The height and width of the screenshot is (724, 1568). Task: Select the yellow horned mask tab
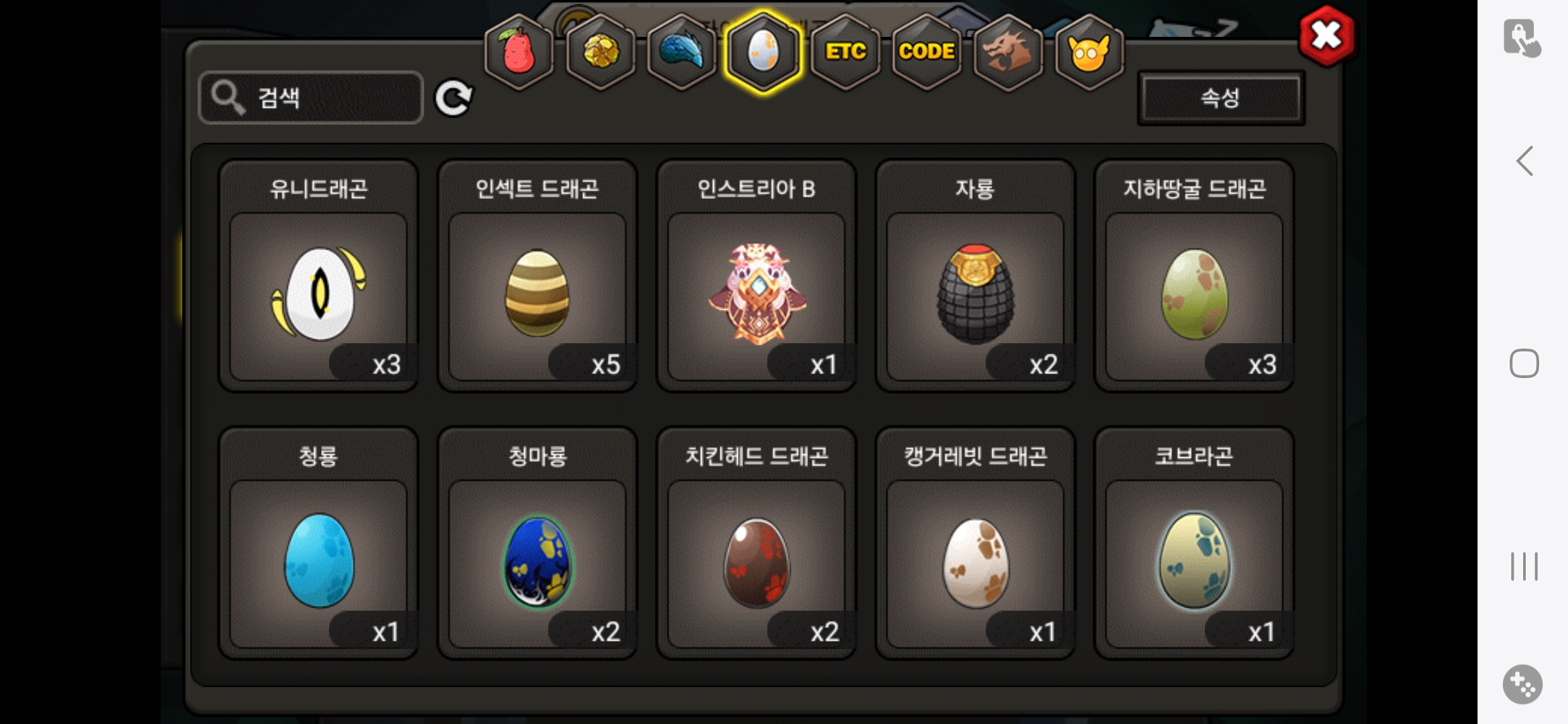click(x=1090, y=52)
